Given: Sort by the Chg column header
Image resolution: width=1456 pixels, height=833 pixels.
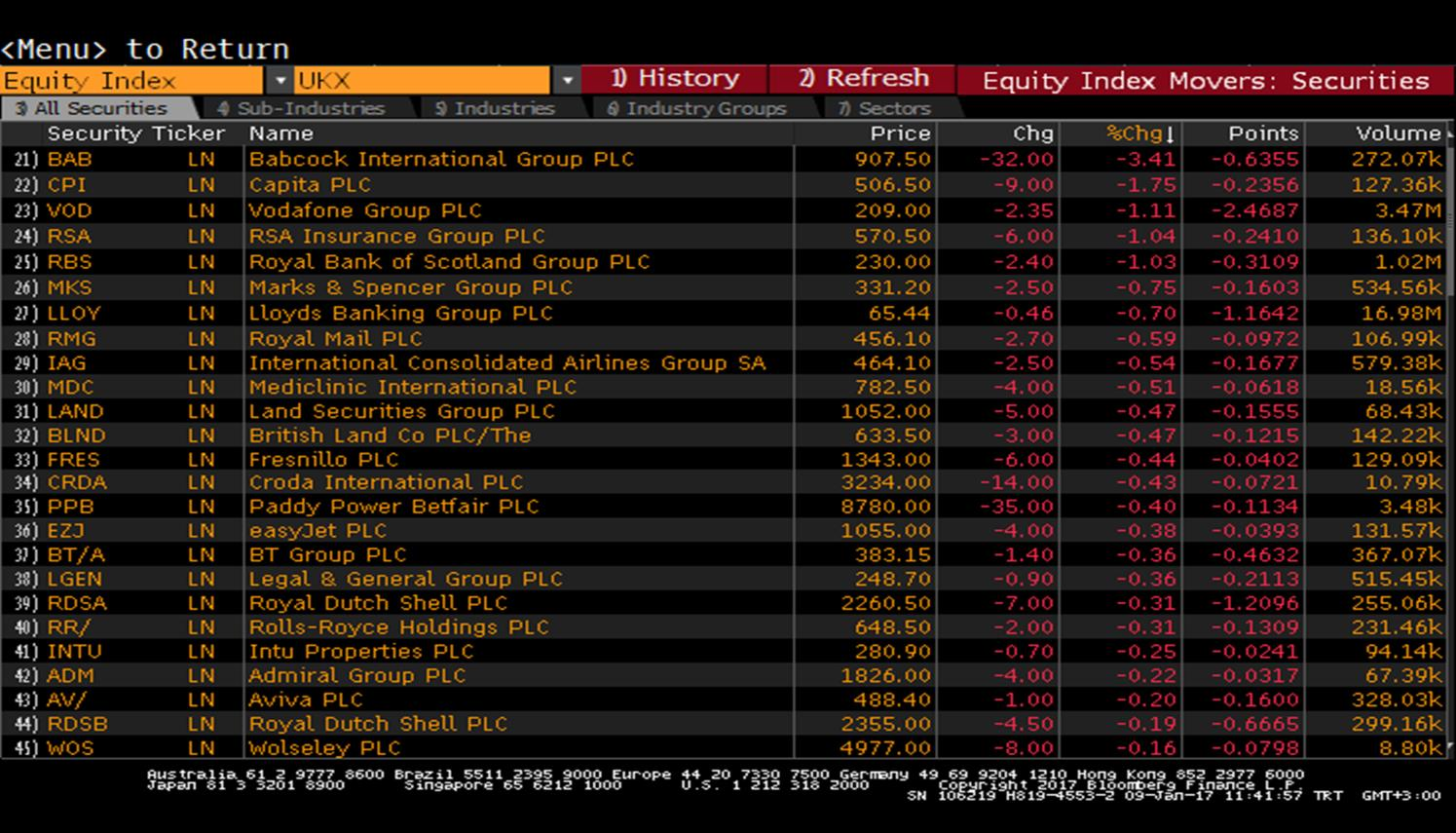Looking at the screenshot, I should coord(1033,133).
